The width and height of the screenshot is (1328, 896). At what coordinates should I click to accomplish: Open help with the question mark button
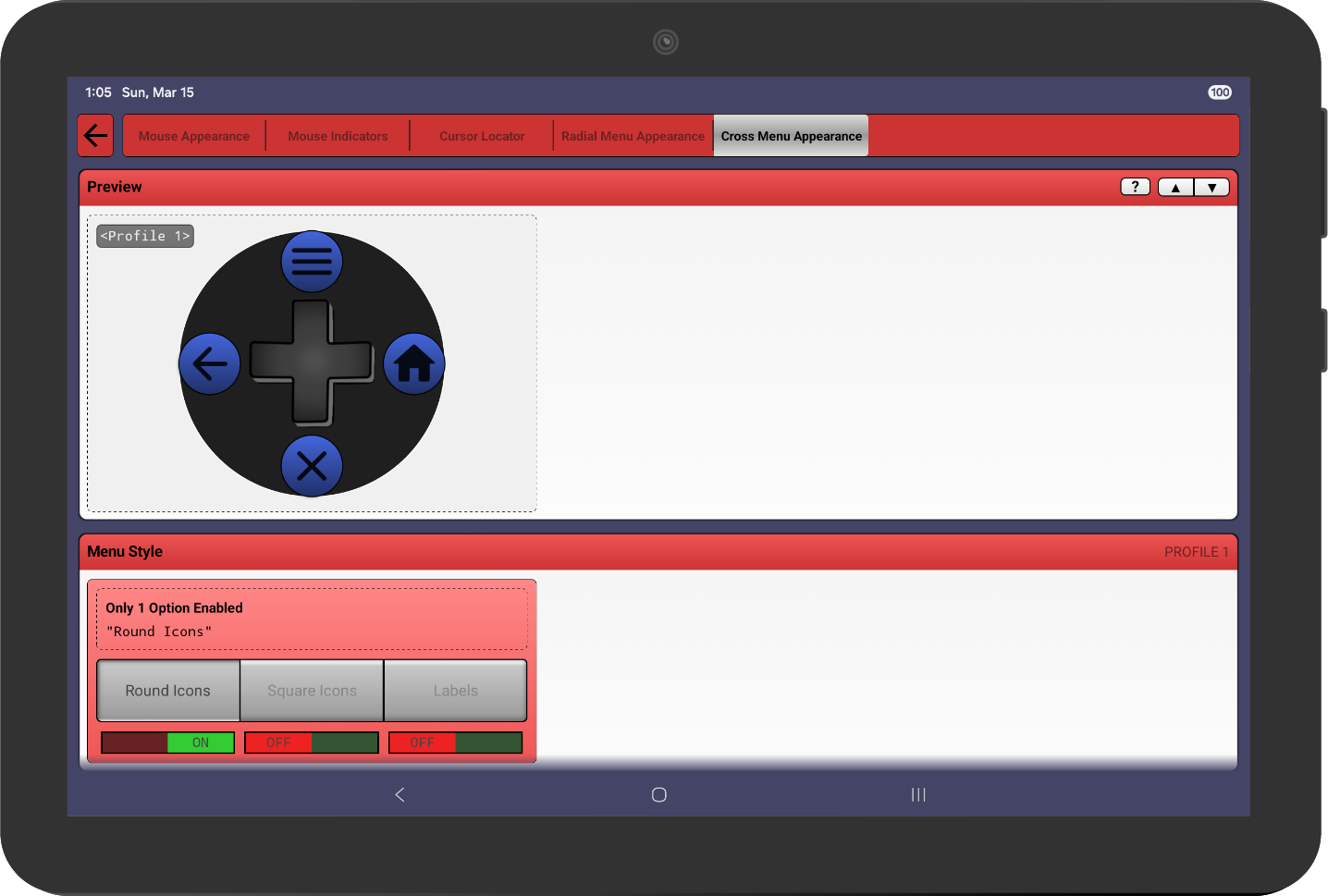(1135, 187)
